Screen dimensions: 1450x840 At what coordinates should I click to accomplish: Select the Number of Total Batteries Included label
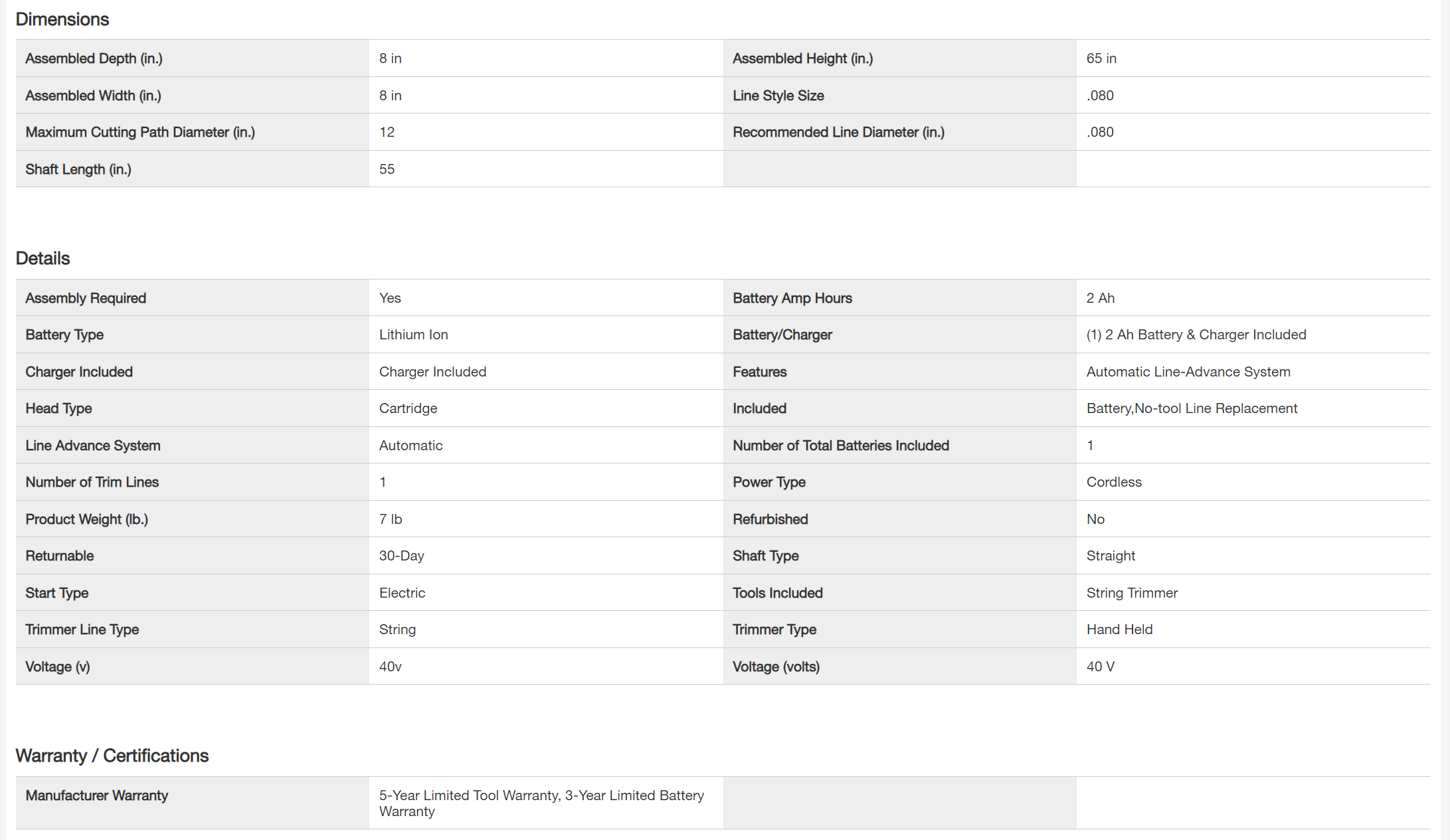840,446
